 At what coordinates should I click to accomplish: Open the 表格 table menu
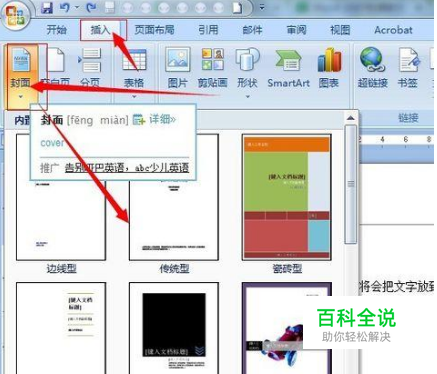[x=134, y=69]
